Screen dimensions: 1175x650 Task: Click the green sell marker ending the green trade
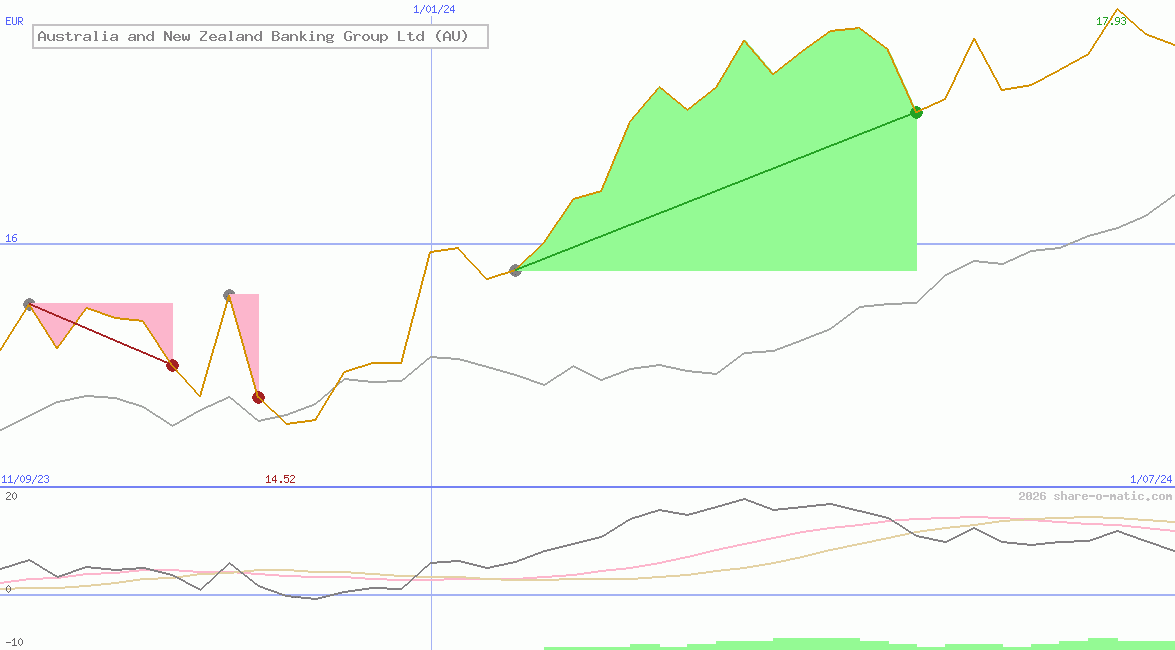[x=916, y=112]
